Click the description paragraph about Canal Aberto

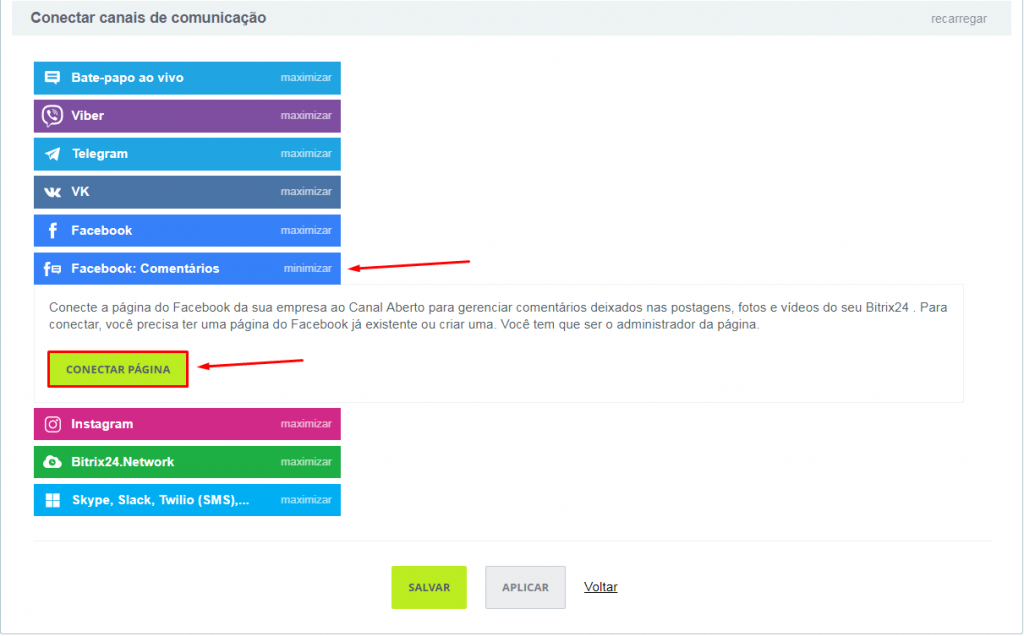(498, 316)
